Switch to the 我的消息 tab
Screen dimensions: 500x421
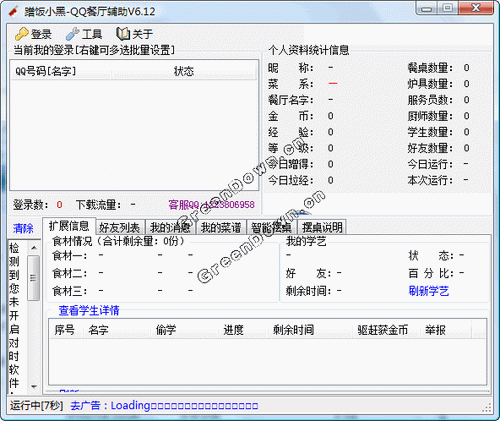170,228
